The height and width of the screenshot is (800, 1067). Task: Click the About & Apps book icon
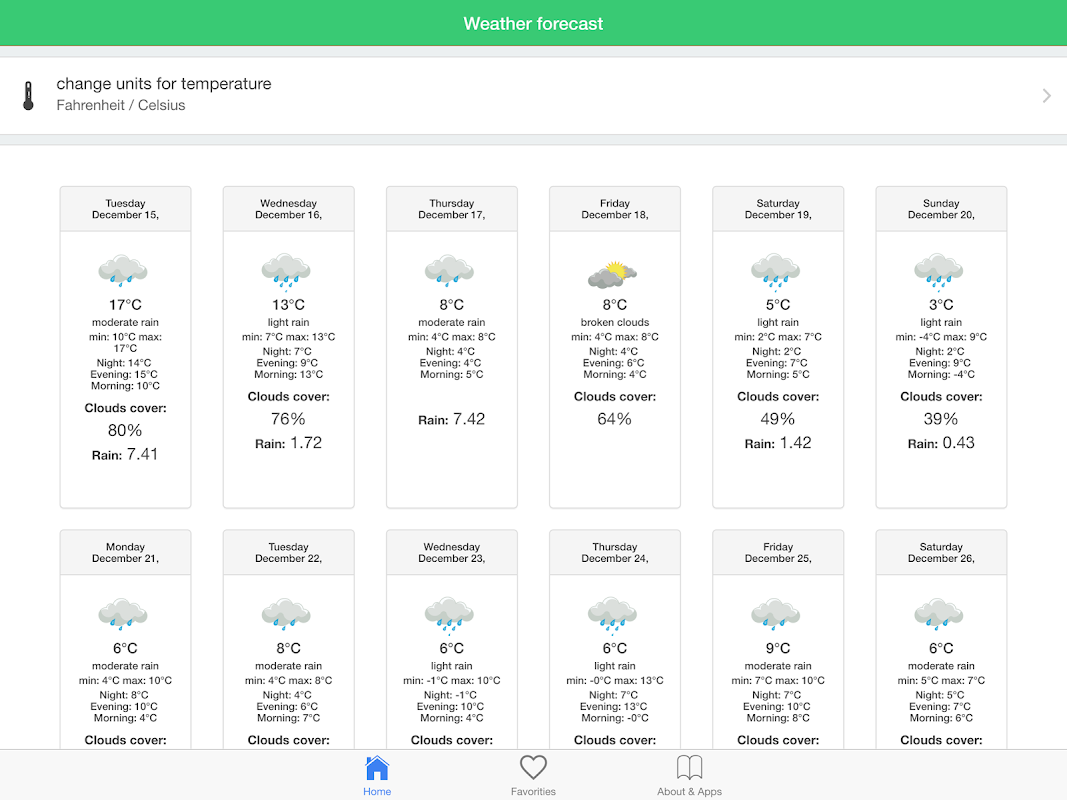pos(689,767)
